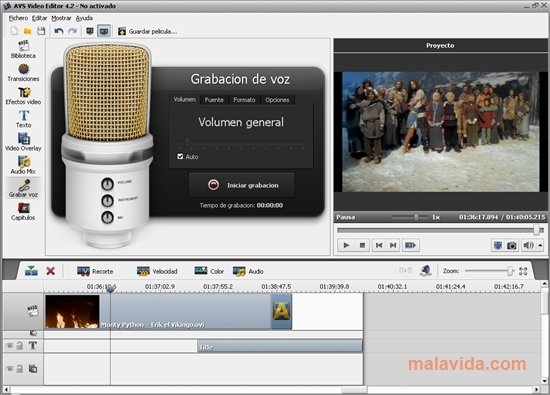The width and height of the screenshot is (550, 395).
Task: Open the Audio tool
Action: [x=248, y=271]
